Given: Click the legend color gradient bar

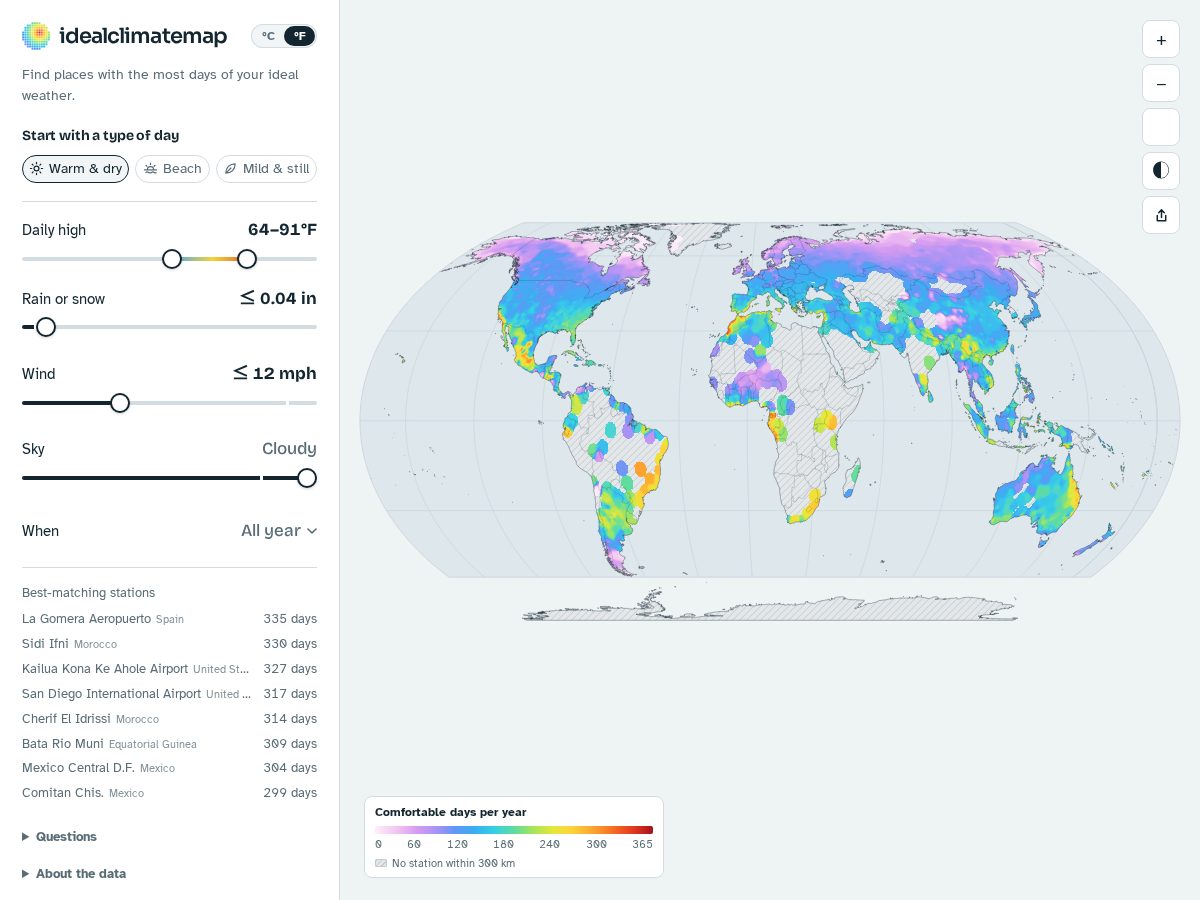Looking at the screenshot, I should (514, 830).
